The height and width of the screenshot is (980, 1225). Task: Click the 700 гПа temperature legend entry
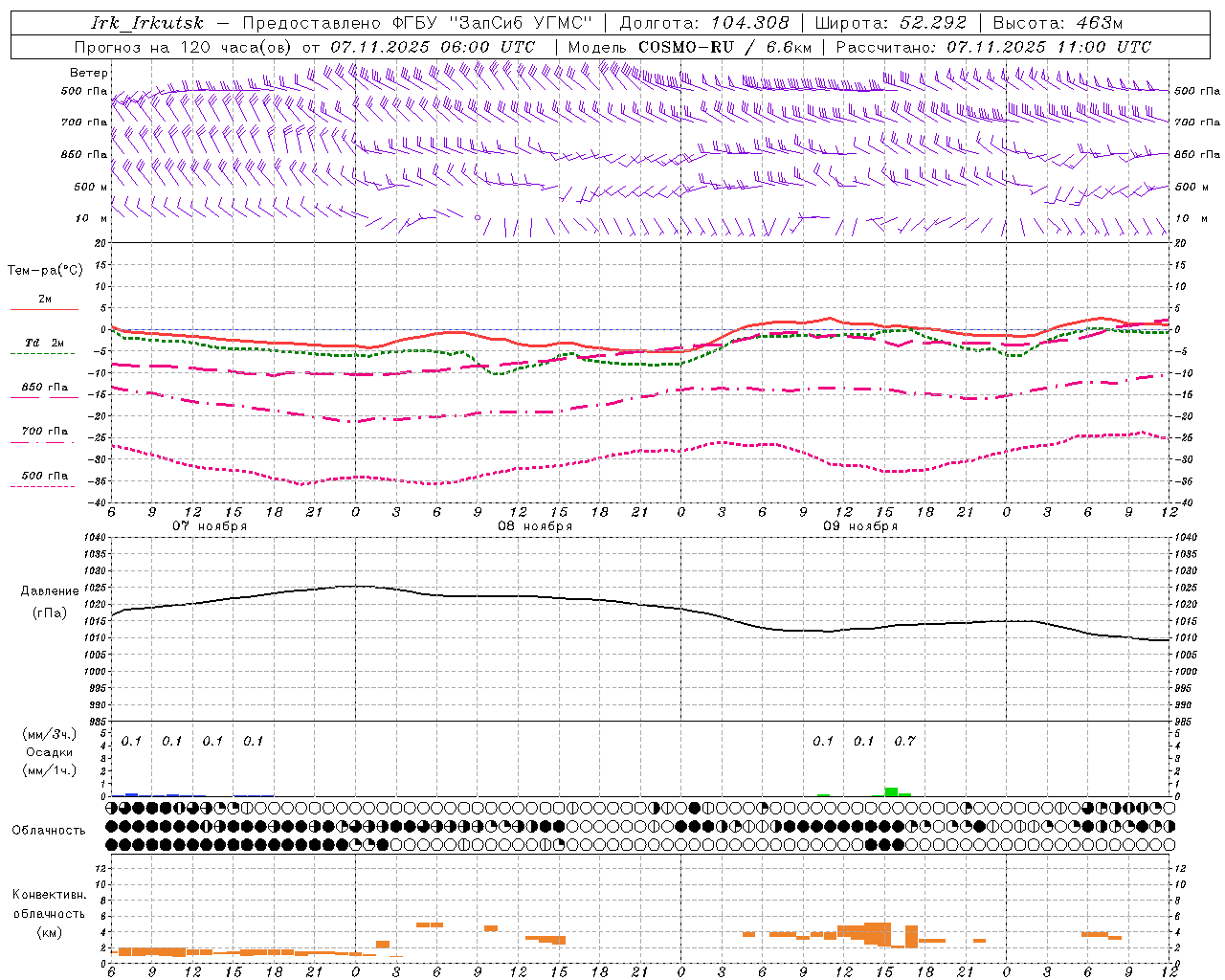[44, 432]
